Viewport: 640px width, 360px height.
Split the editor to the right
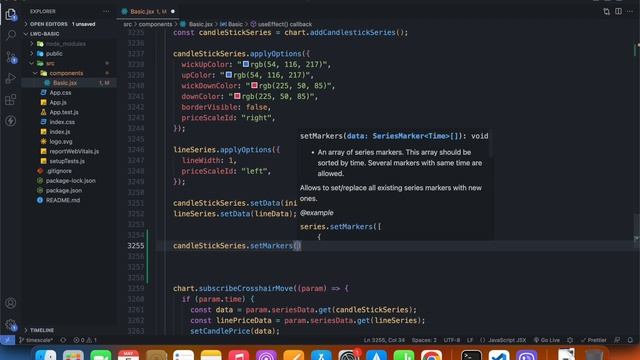(x=618, y=11)
